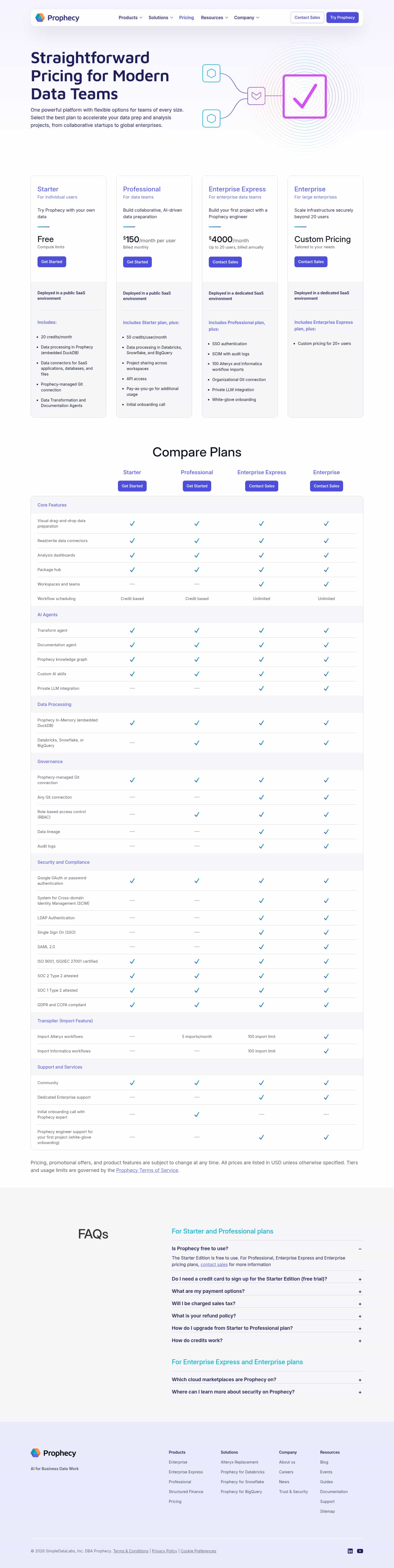Expand 'Which cloud marketplaces are Prophecy on?'

tap(267, 1379)
